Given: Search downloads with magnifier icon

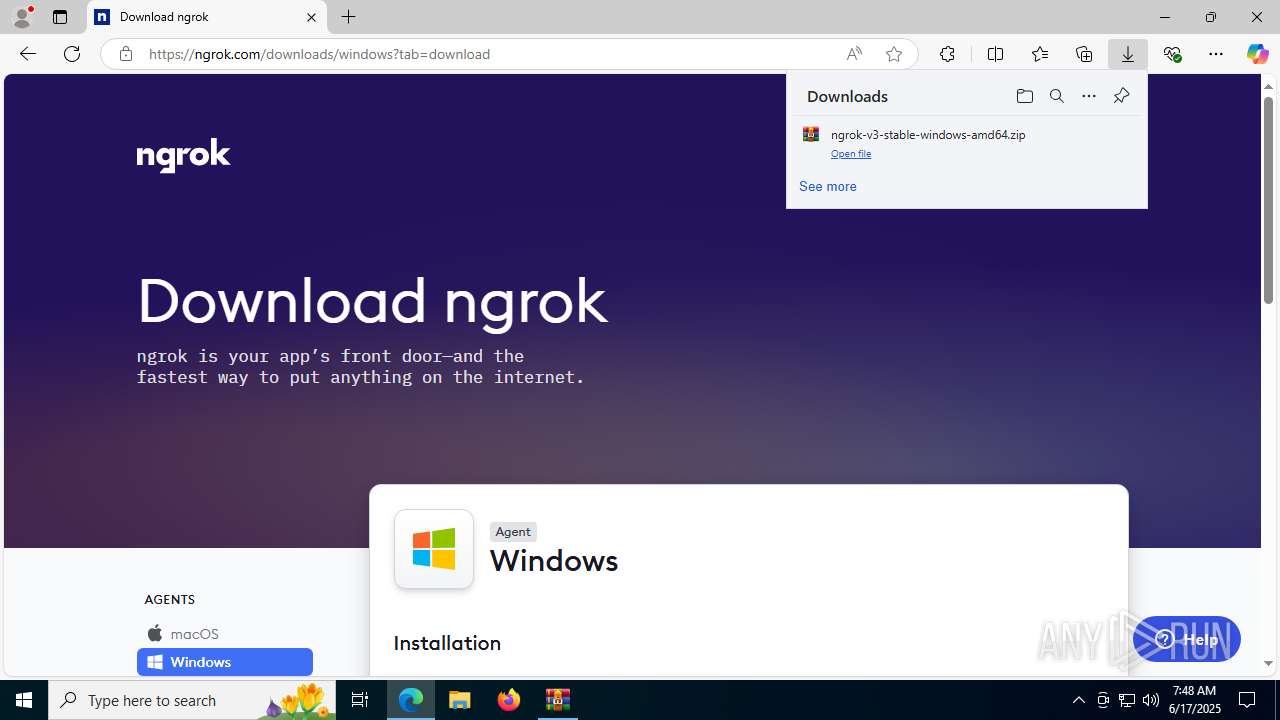Looking at the screenshot, I should 1056,96.
